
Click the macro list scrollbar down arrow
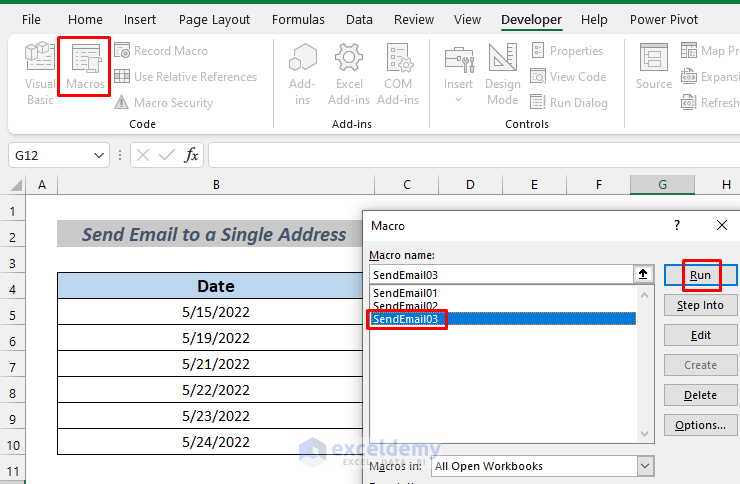coord(645,434)
